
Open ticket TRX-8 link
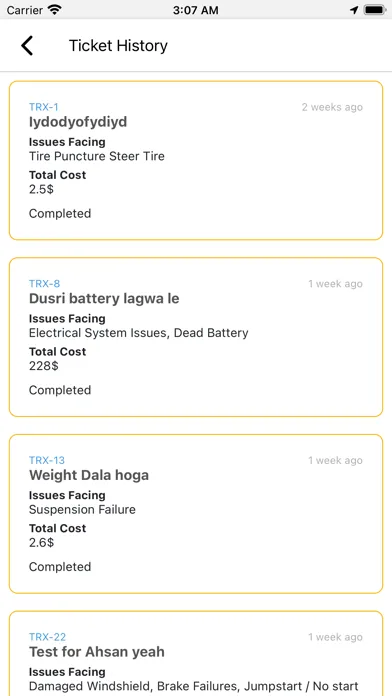44,284
